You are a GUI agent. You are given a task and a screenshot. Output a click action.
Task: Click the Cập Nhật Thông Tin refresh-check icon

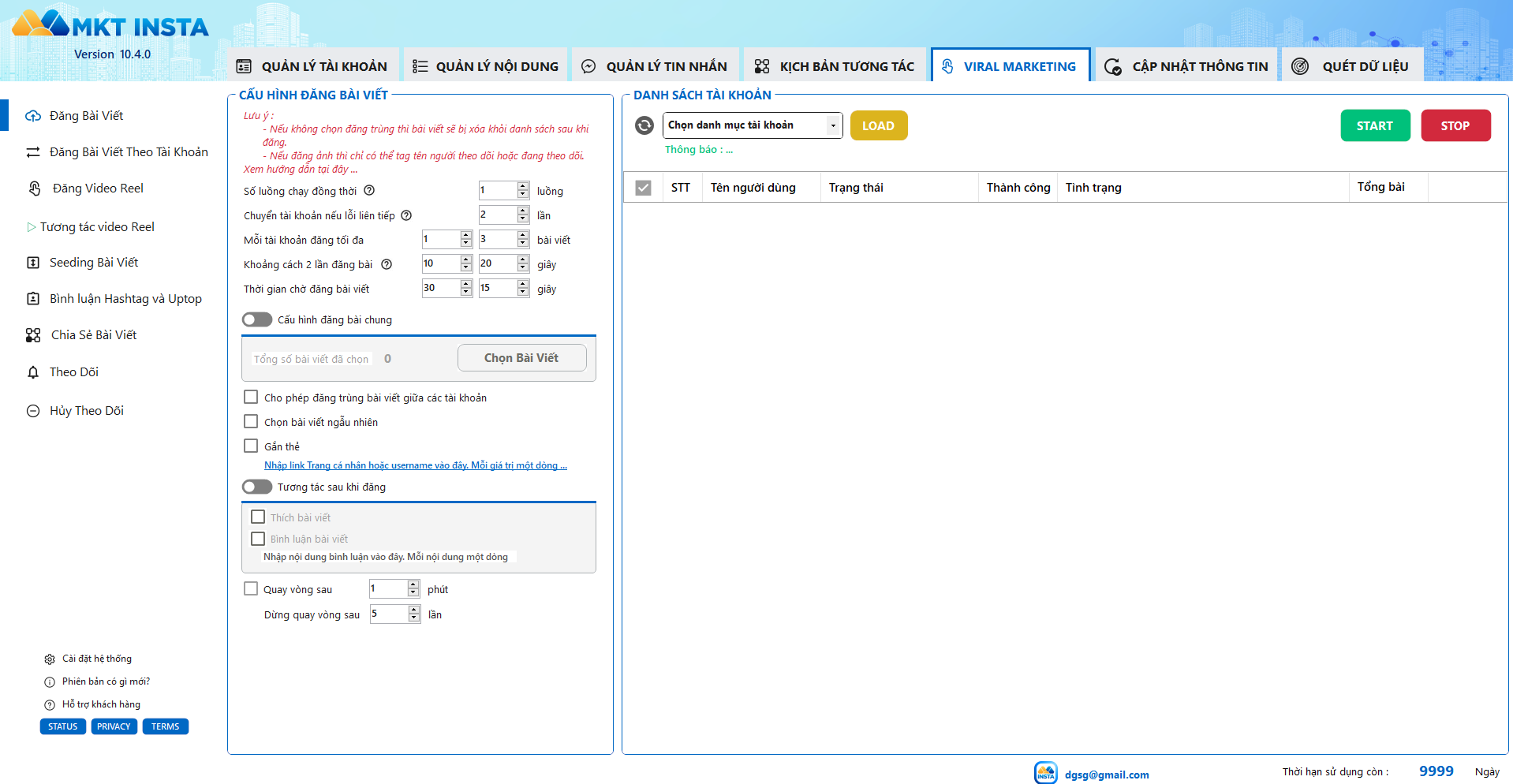click(x=1113, y=67)
